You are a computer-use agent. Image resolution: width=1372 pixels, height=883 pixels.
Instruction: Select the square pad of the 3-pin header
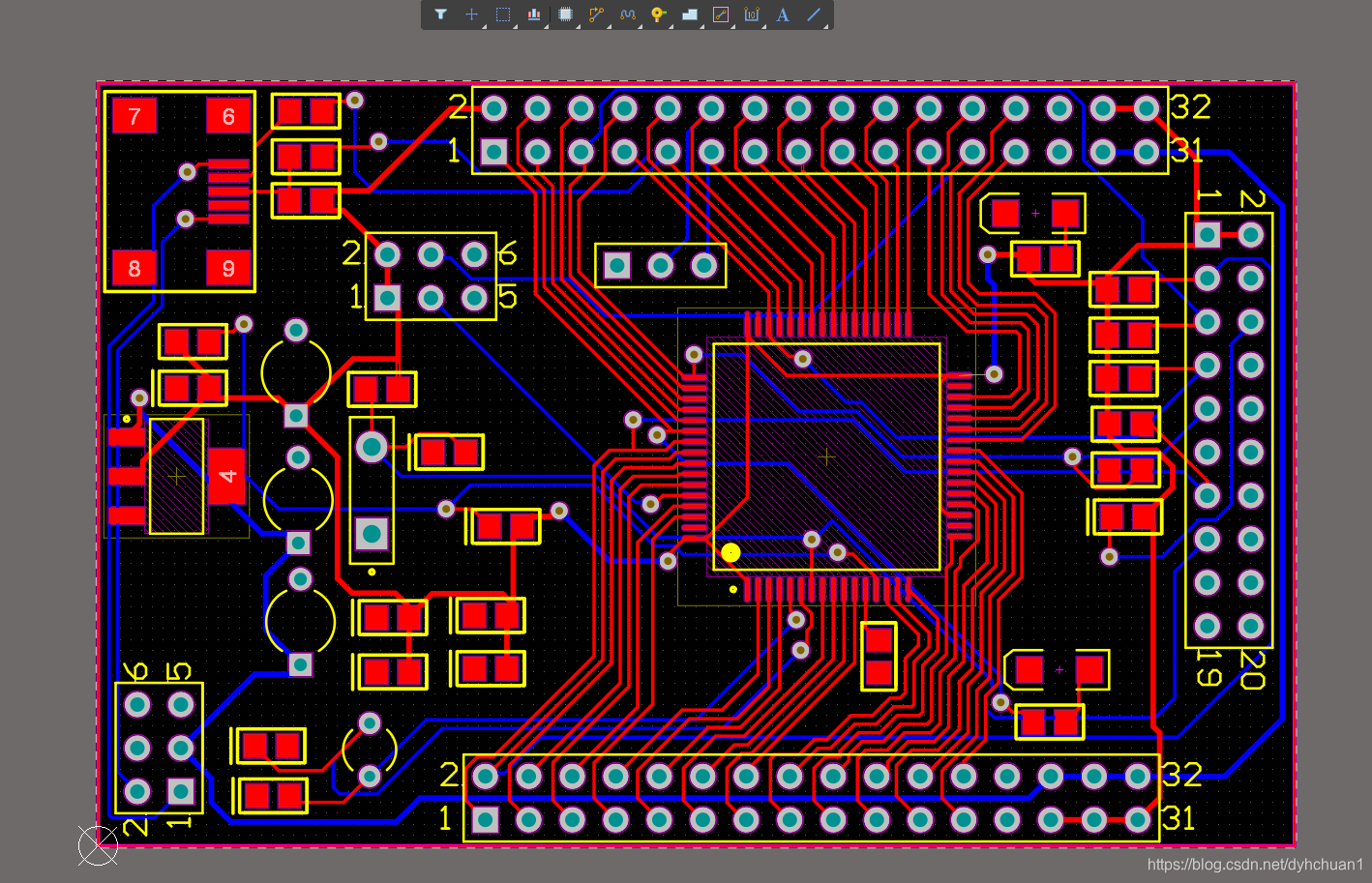coord(616,264)
